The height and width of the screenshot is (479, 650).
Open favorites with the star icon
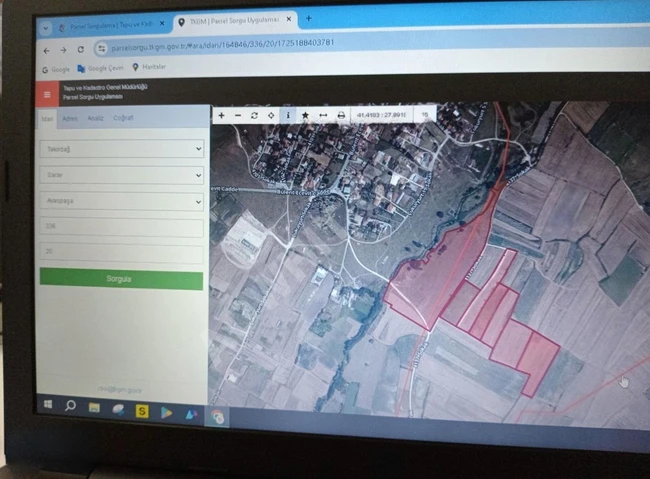click(x=306, y=115)
